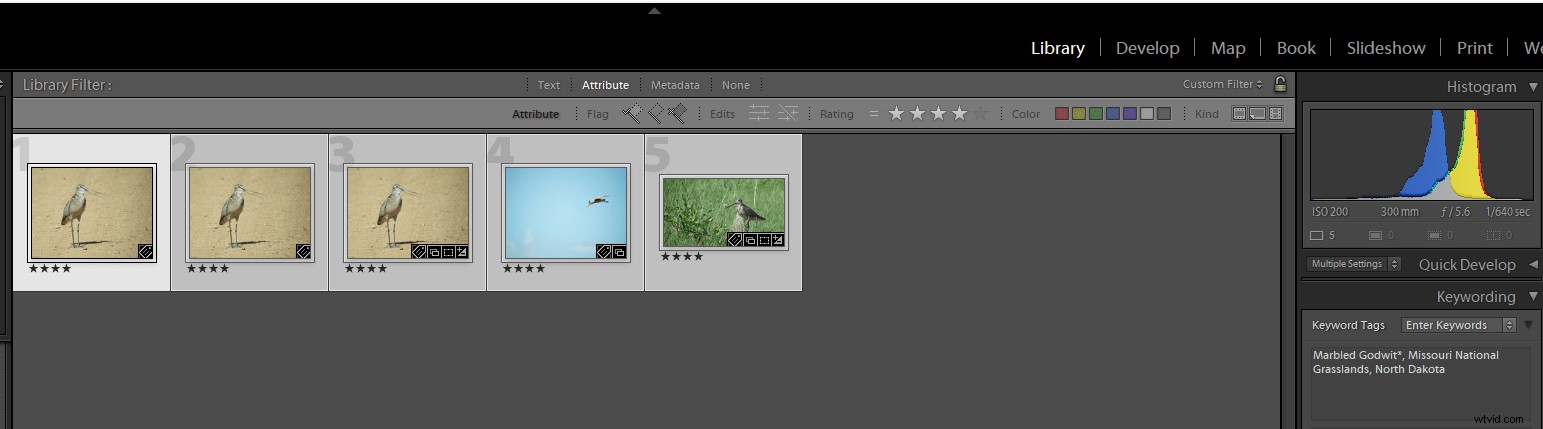The height and width of the screenshot is (429, 1543).
Task: Click keyword badge on photo 1
Action: pos(145,252)
